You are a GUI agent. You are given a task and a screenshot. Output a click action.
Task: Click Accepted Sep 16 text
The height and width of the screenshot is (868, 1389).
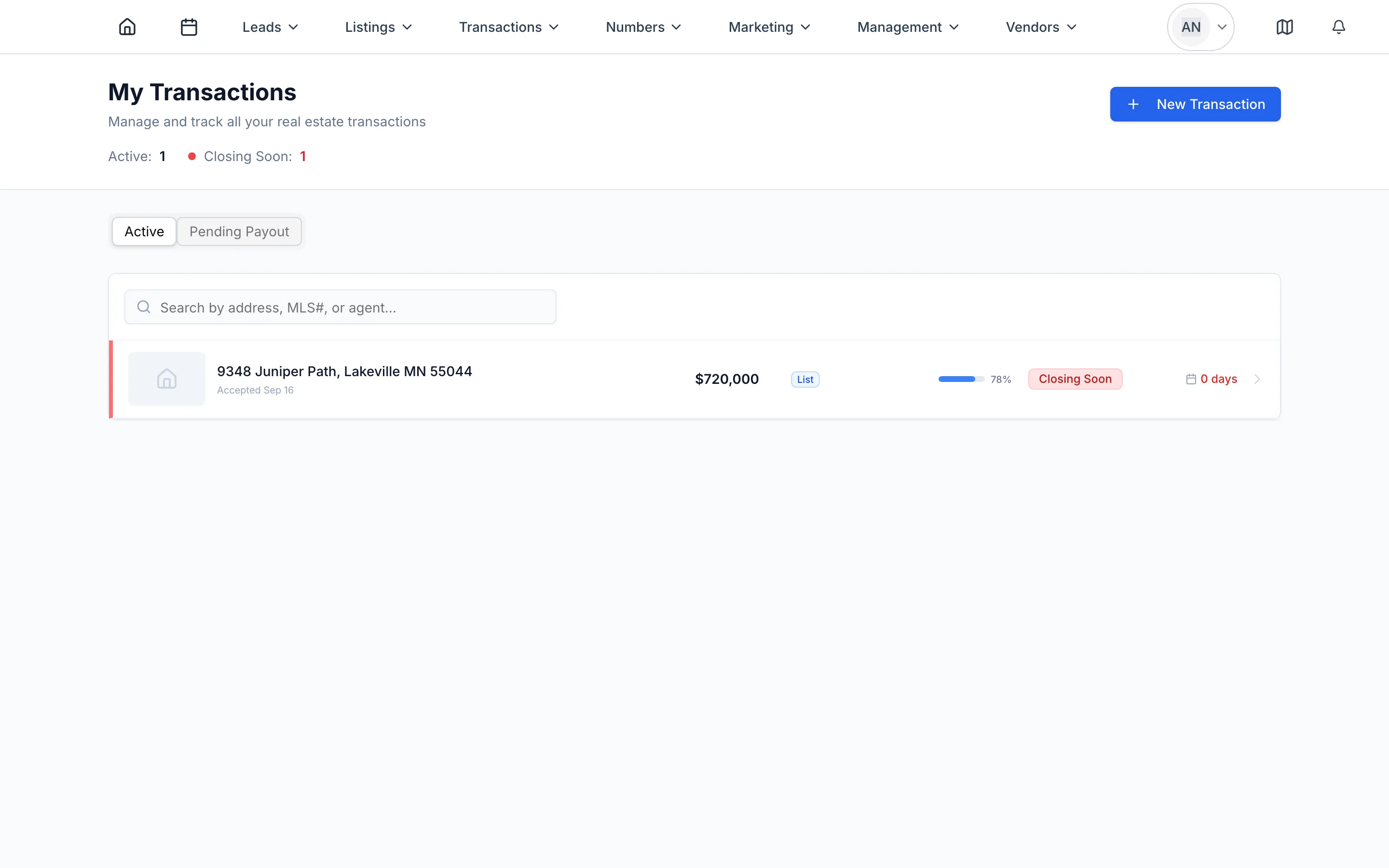[x=256, y=391]
